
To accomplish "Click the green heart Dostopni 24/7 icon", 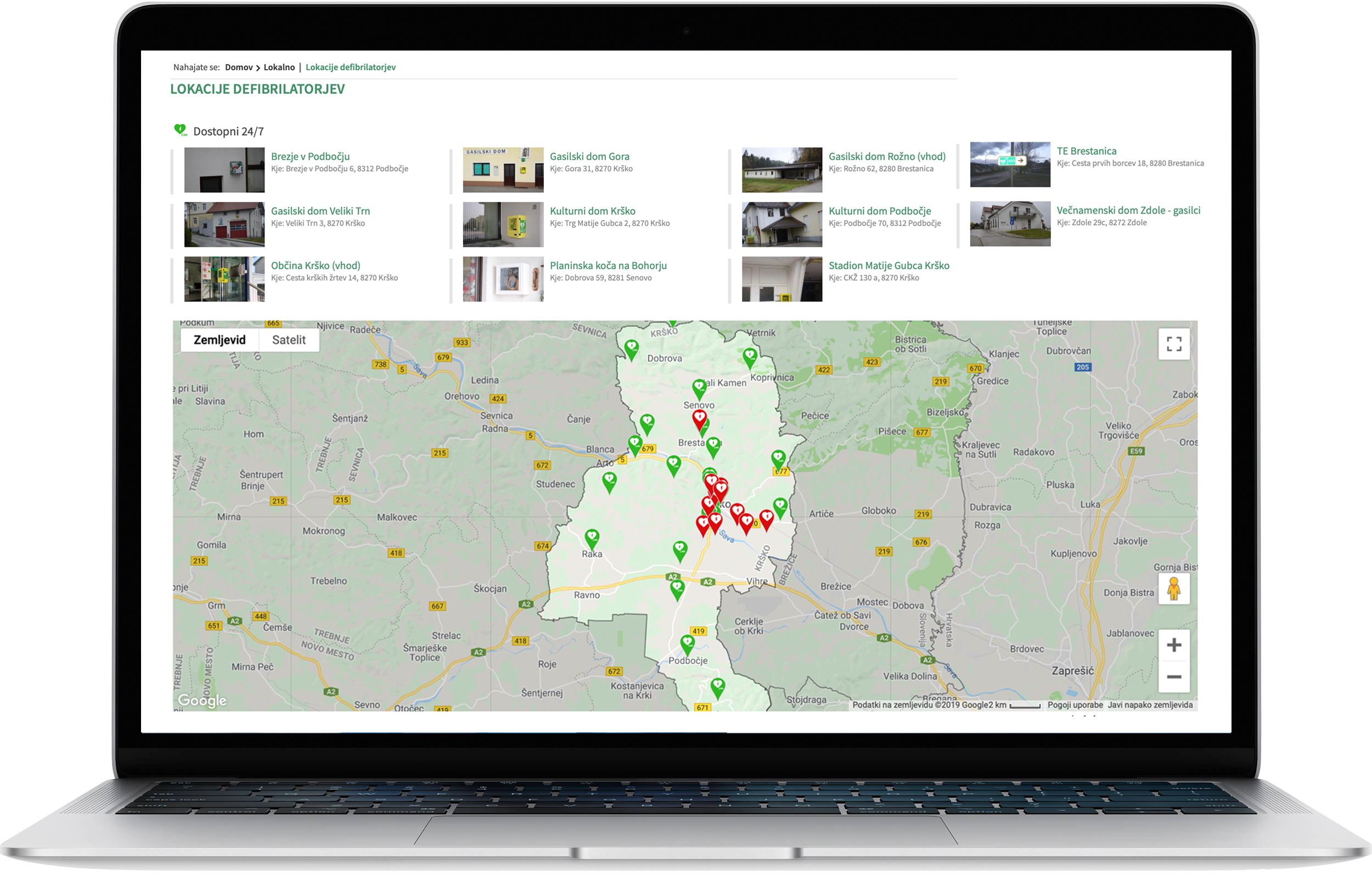I will 180,131.
